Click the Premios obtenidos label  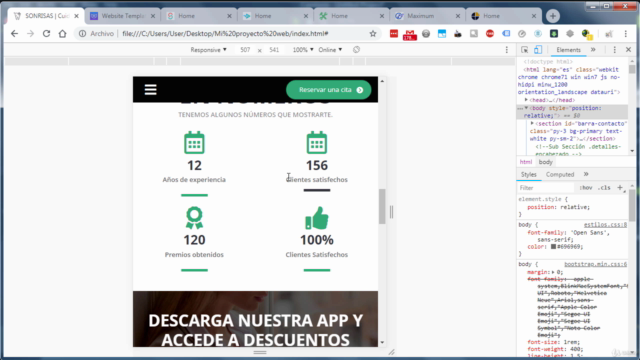[x=194, y=255]
